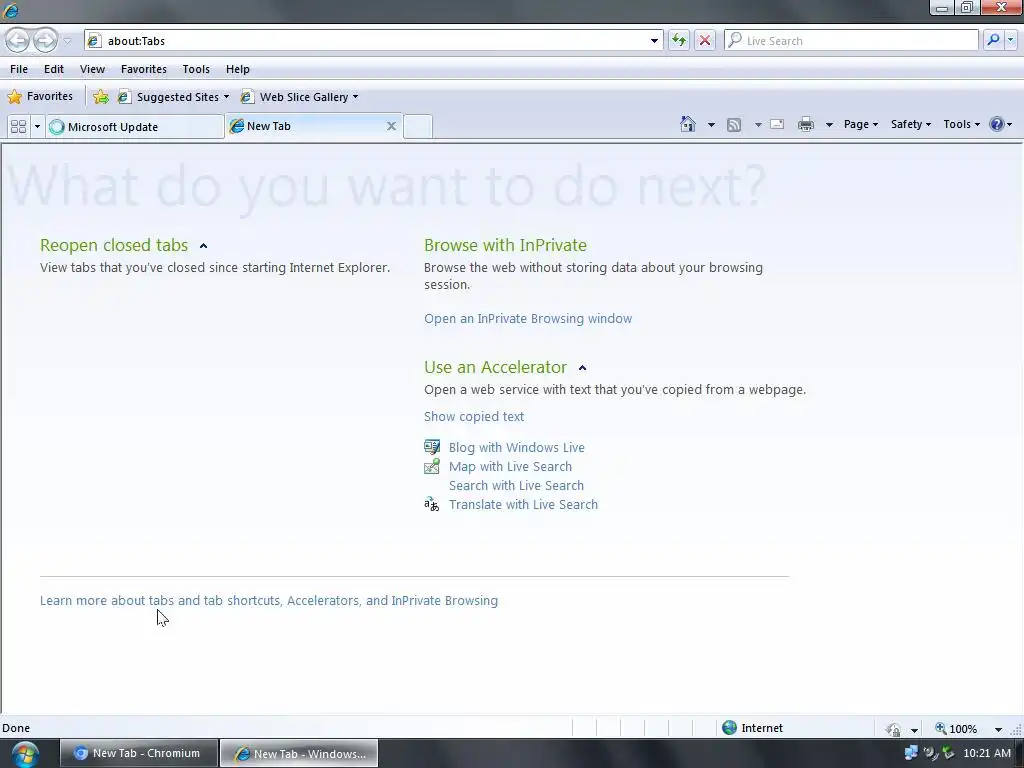Click the blank new tab button
The height and width of the screenshot is (768, 1024).
pyautogui.click(x=417, y=127)
